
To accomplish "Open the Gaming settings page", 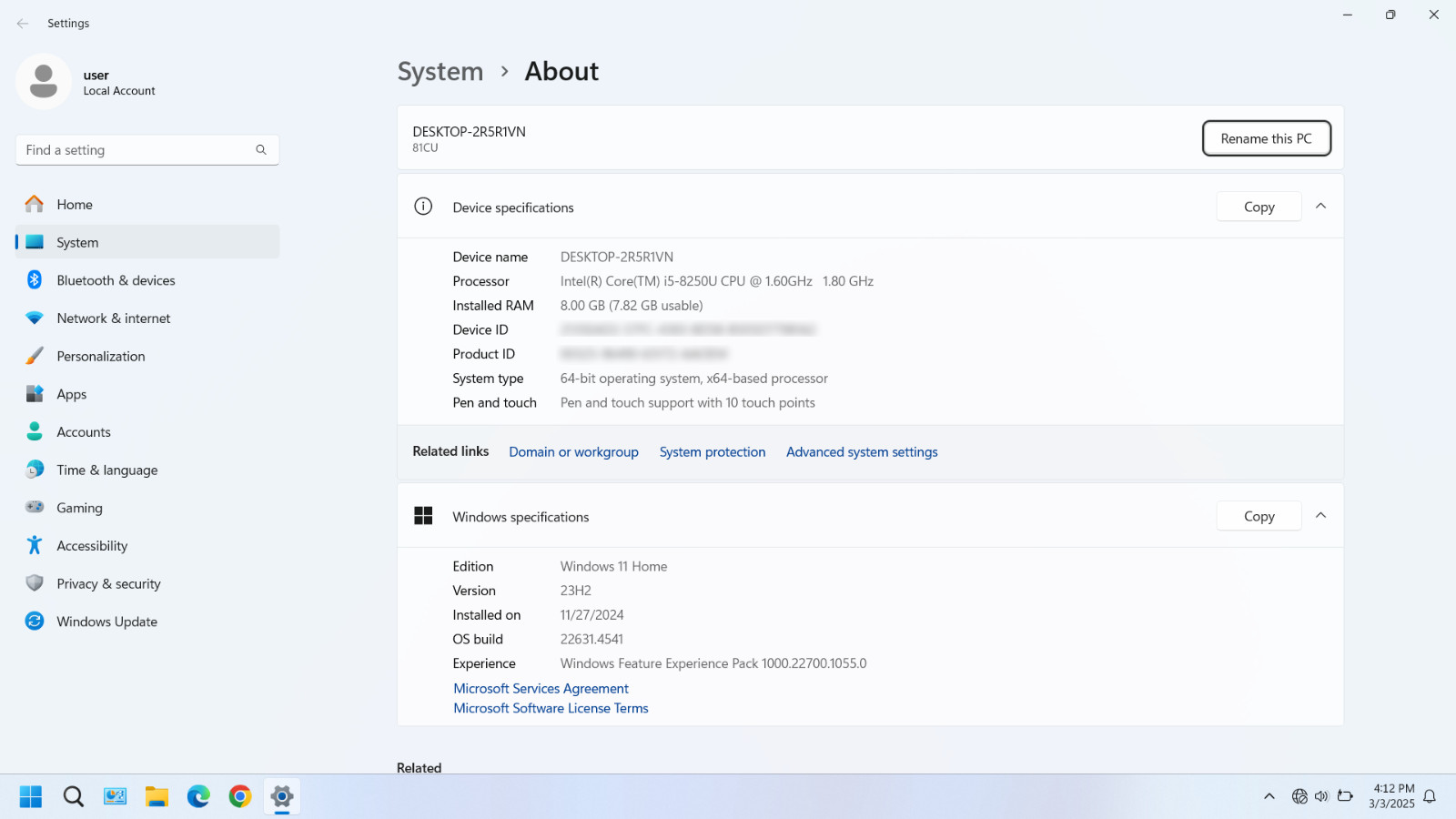I will coord(147,508).
